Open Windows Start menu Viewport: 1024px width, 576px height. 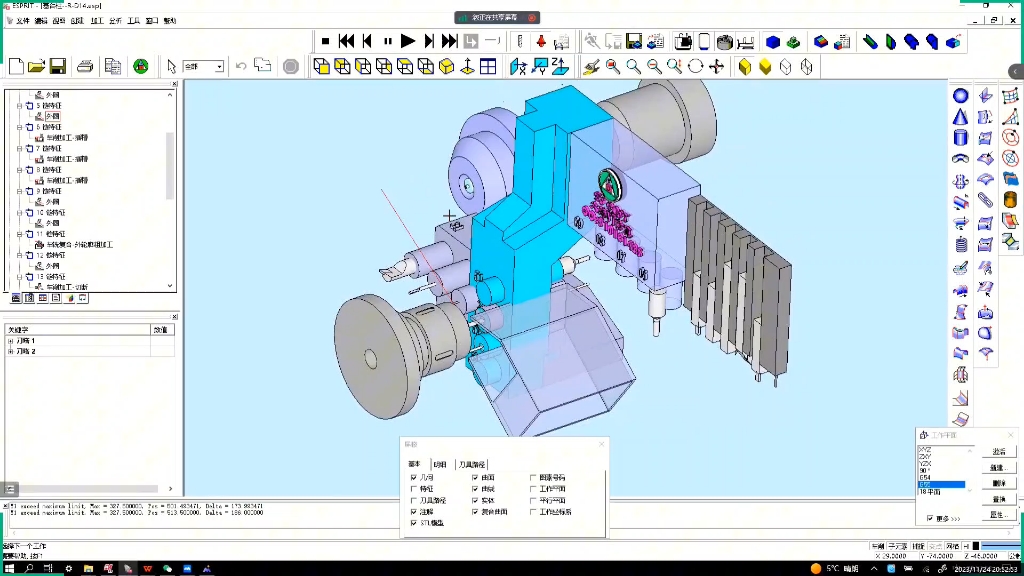click(10, 569)
